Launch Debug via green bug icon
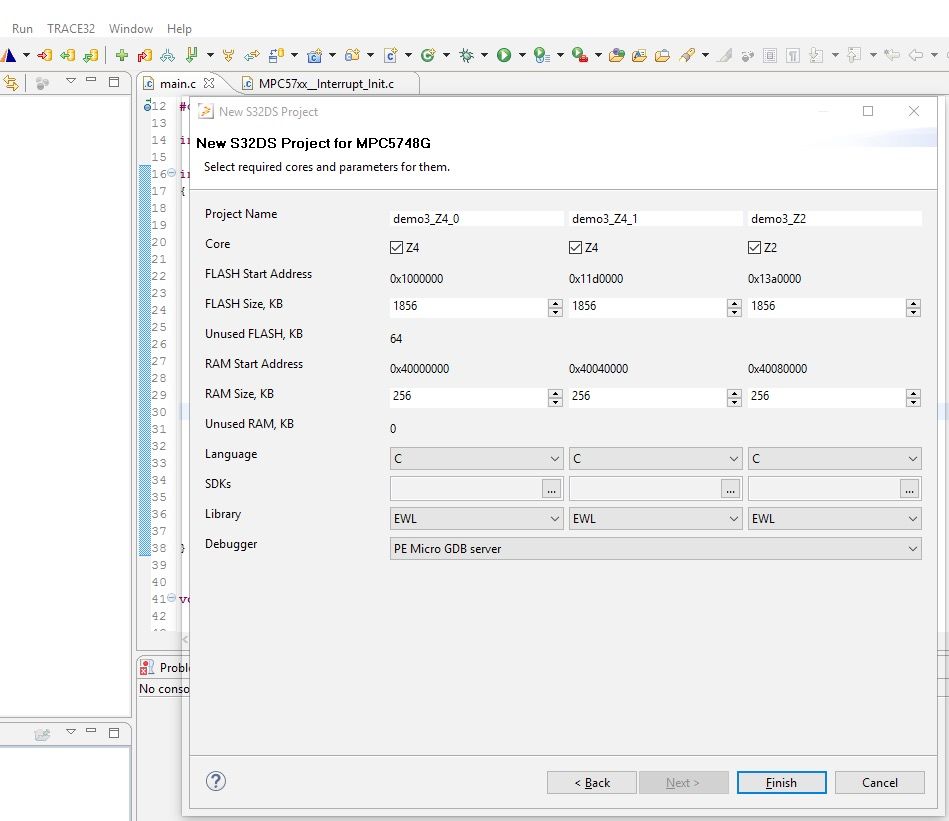Image resolution: width=949 pixels, height=821 pixels. 466,56
